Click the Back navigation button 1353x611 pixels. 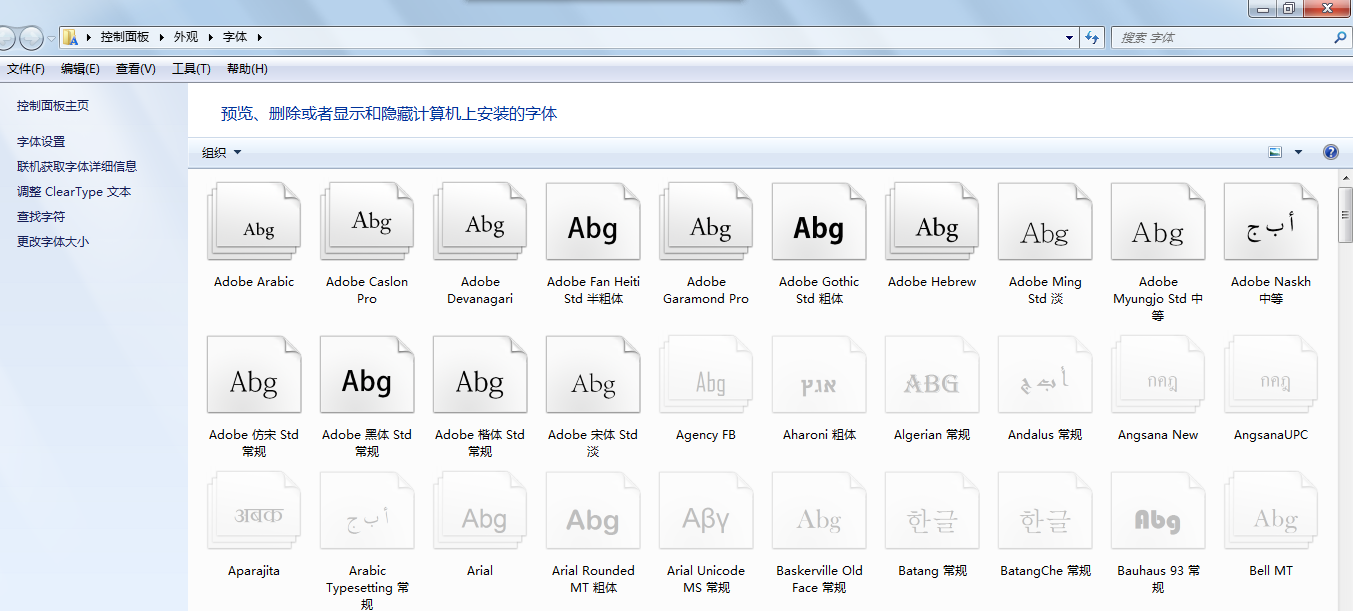[6, 37]
